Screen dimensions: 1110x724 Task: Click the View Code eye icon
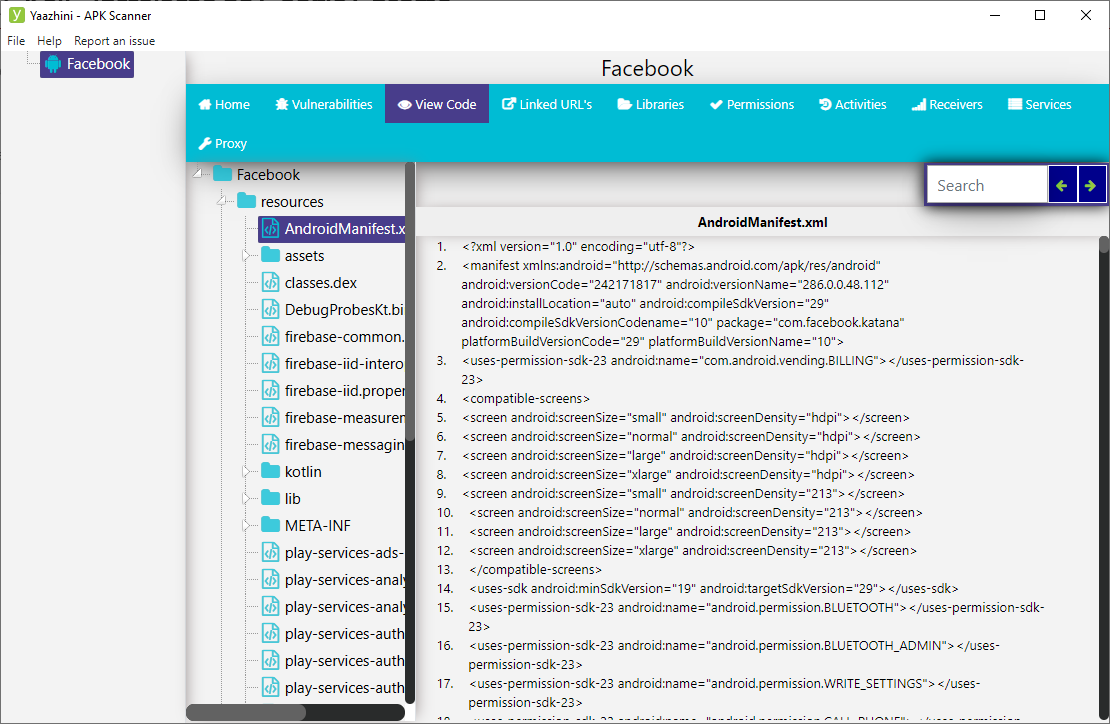(x=405, y=105)
